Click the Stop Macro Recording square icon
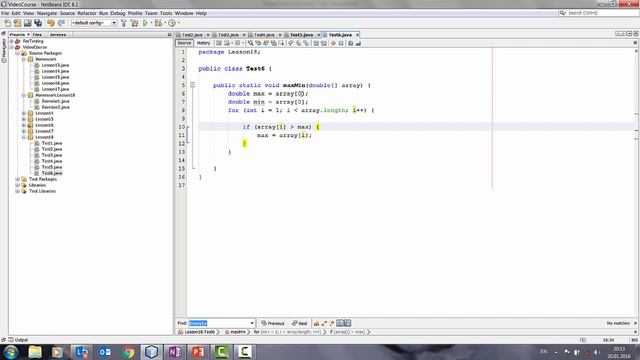 tap(341, 43)
